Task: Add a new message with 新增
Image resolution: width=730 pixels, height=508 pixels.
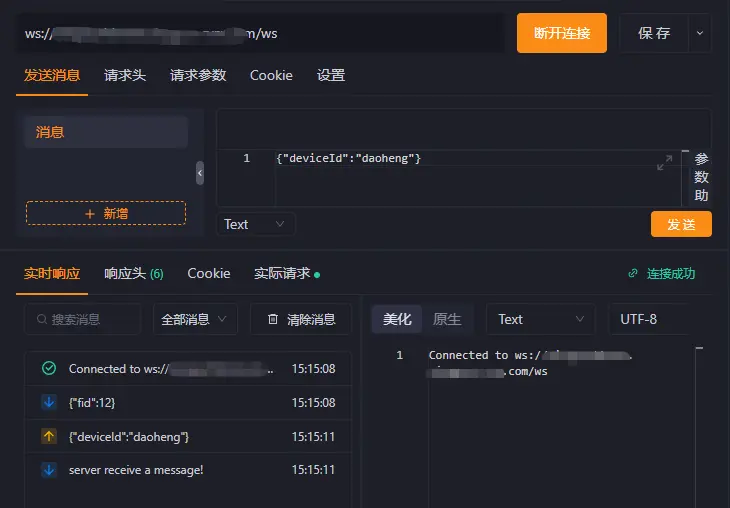Action: pyautogui.click(x=106, y=214)
